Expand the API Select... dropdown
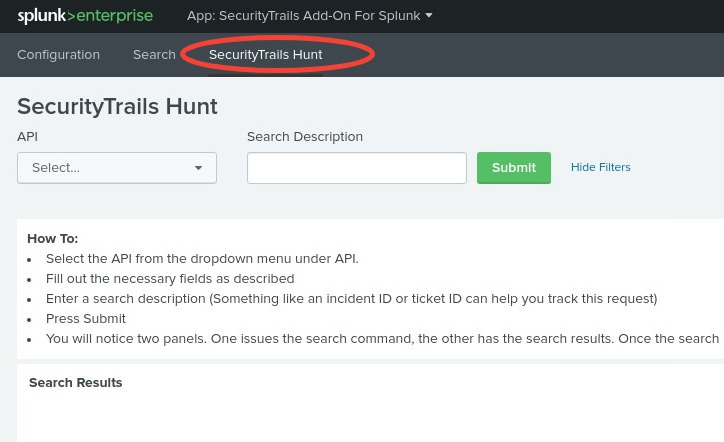The image size is (724, 442). pyautogui.click(x=117, y=168)
